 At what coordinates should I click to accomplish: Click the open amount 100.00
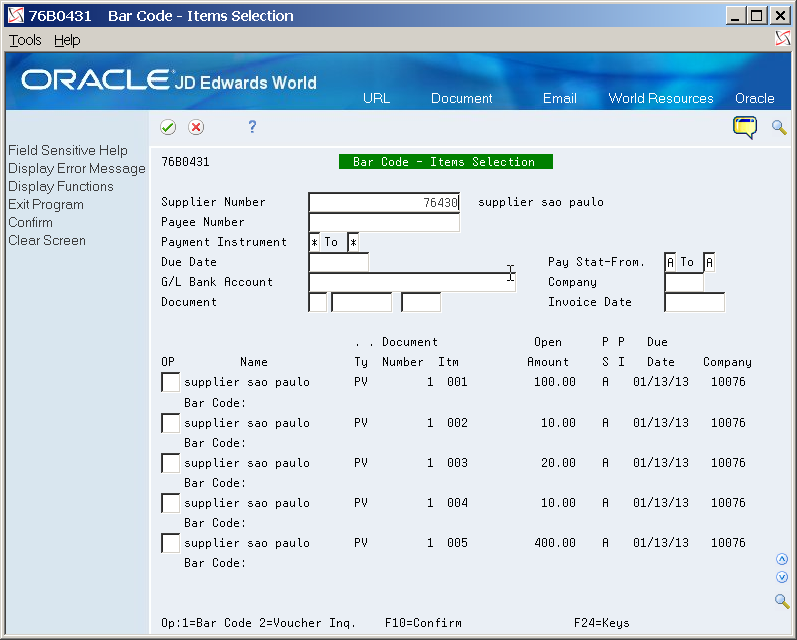click(555, 382)
